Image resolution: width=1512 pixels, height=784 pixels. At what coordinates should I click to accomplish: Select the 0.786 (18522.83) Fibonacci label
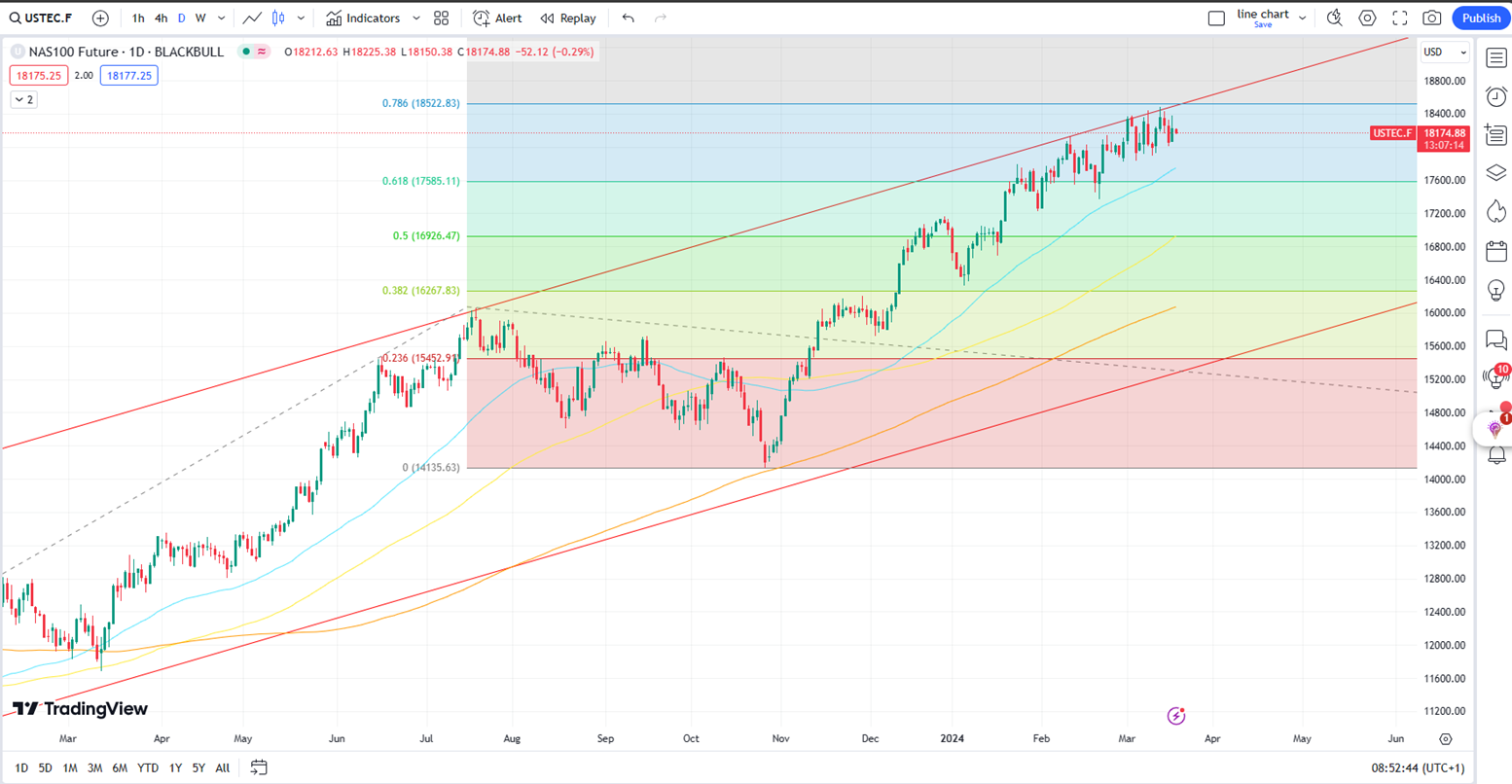click(x=421, y=103)
